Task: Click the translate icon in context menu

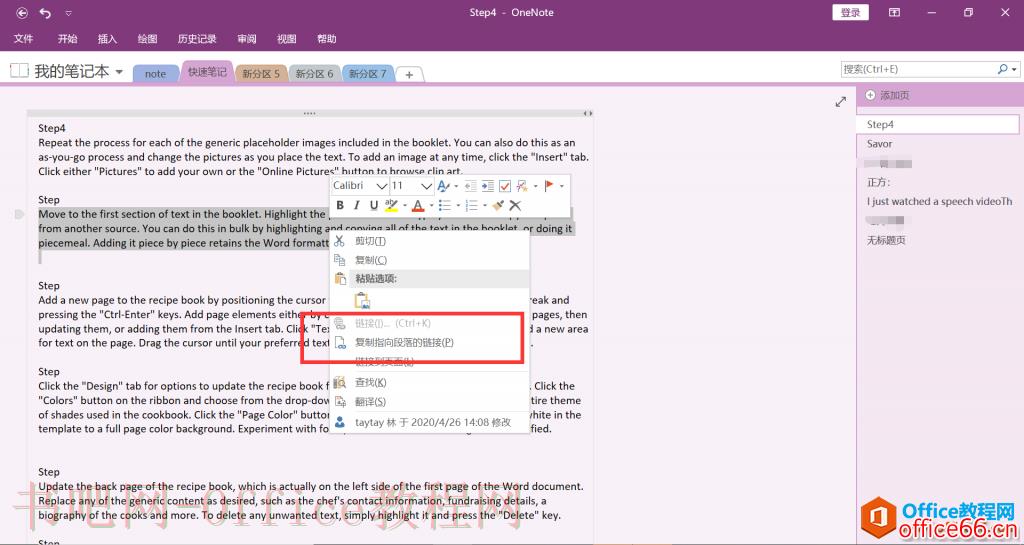Action: coord(340,401)
